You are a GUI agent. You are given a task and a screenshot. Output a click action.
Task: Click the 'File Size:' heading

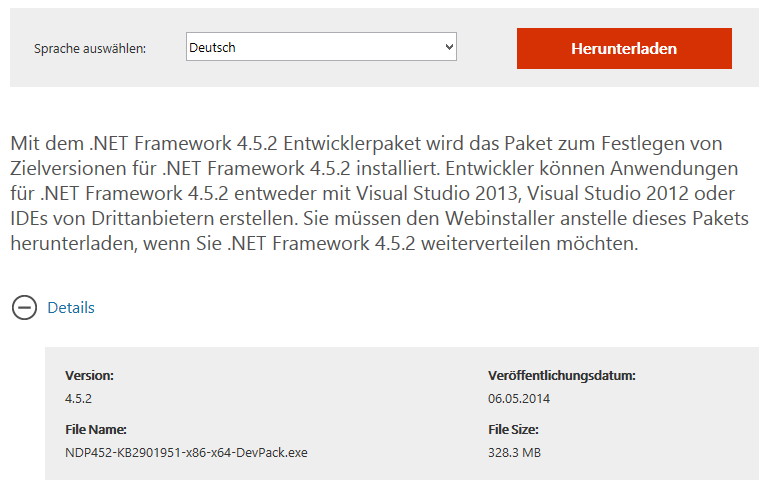click(513, 430)
